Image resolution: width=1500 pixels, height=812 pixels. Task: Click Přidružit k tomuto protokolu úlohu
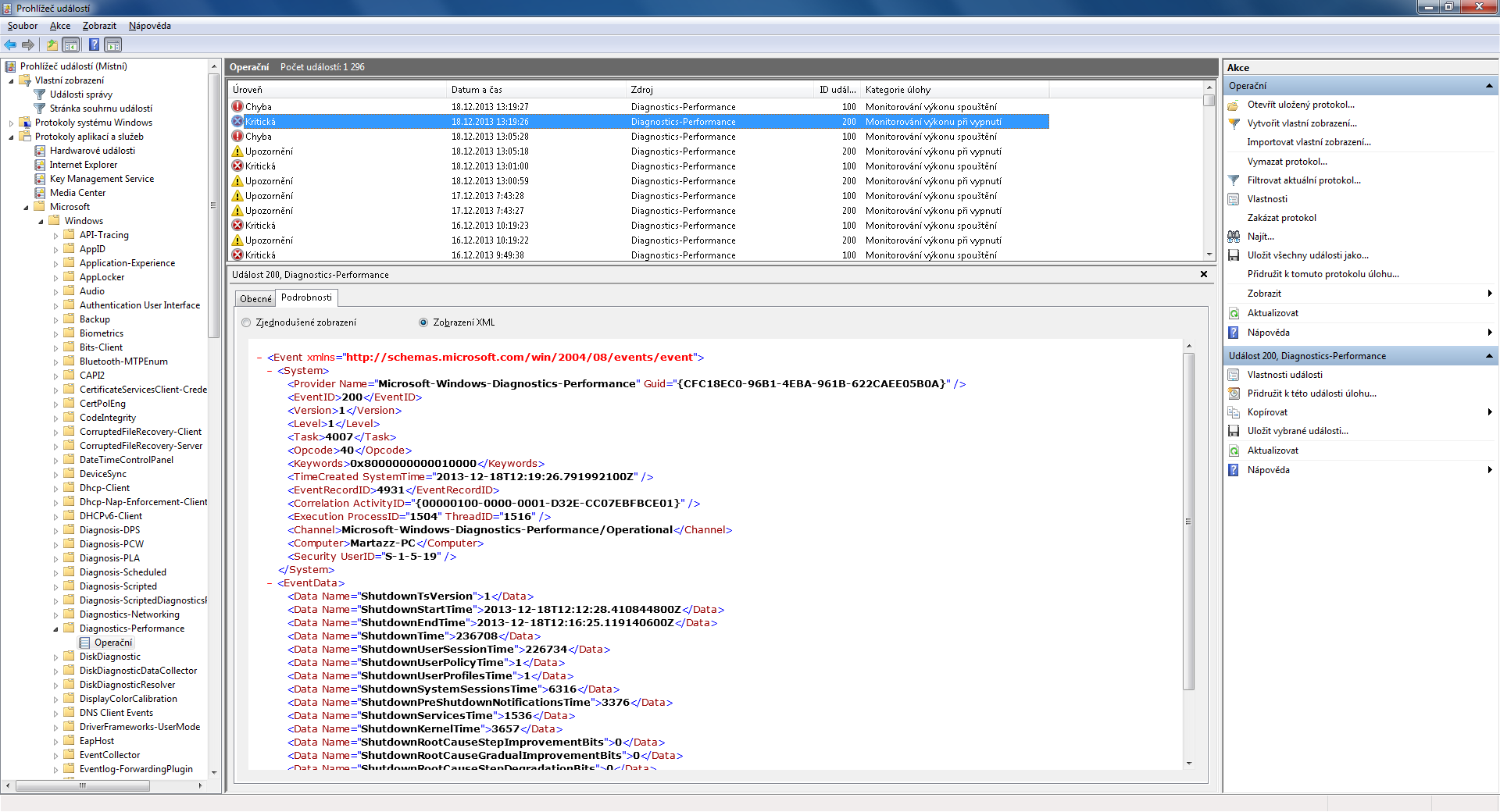[x=1323, y=274]
